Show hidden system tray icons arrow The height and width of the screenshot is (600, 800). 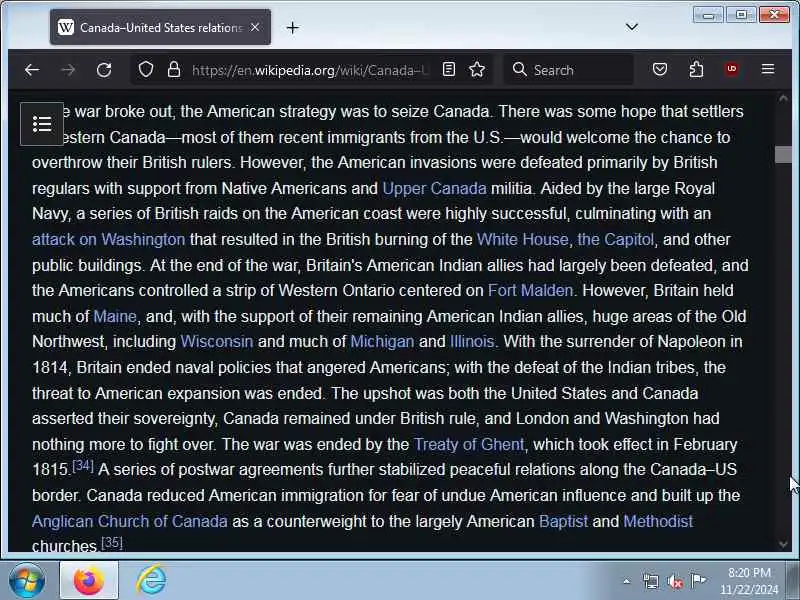tap(627, 581)
